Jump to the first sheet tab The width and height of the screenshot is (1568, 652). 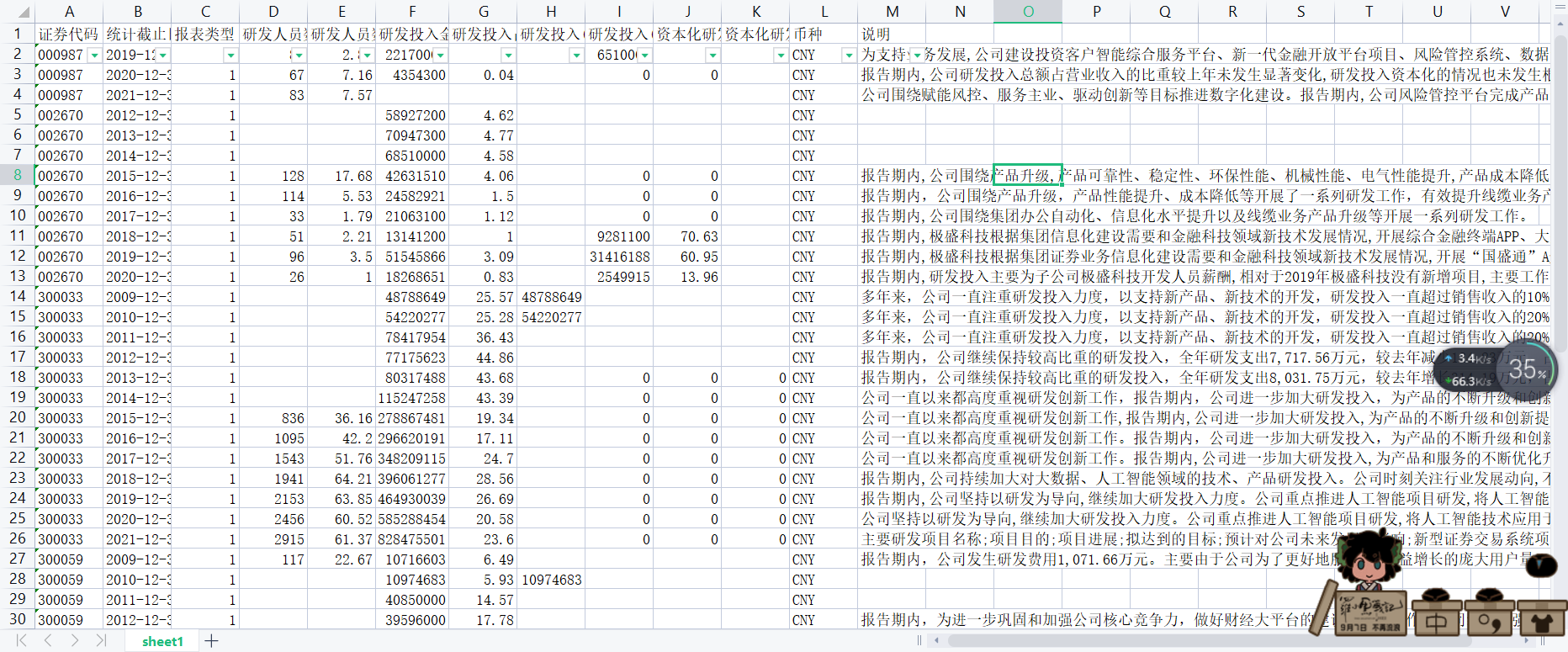(x=22, y=641)
